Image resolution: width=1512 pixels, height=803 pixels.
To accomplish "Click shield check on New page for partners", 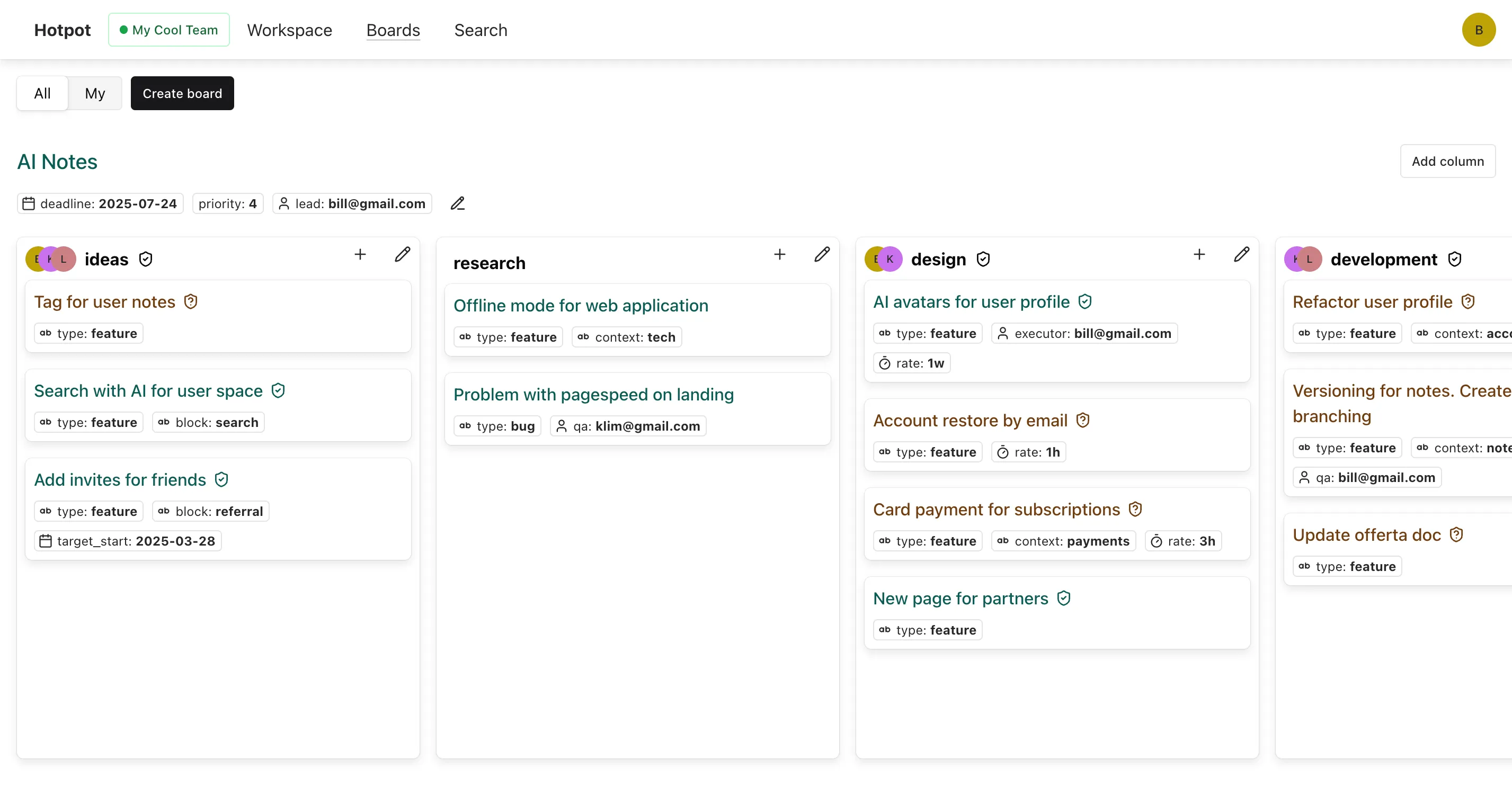I will click(x=1064, y=598).
